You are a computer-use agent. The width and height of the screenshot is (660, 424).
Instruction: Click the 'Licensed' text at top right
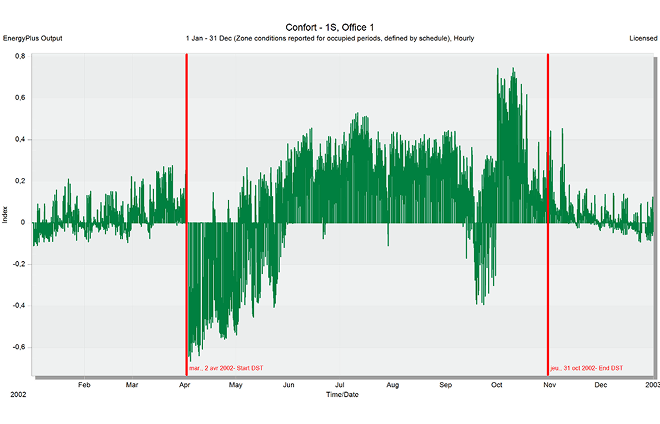pos(642,38)
